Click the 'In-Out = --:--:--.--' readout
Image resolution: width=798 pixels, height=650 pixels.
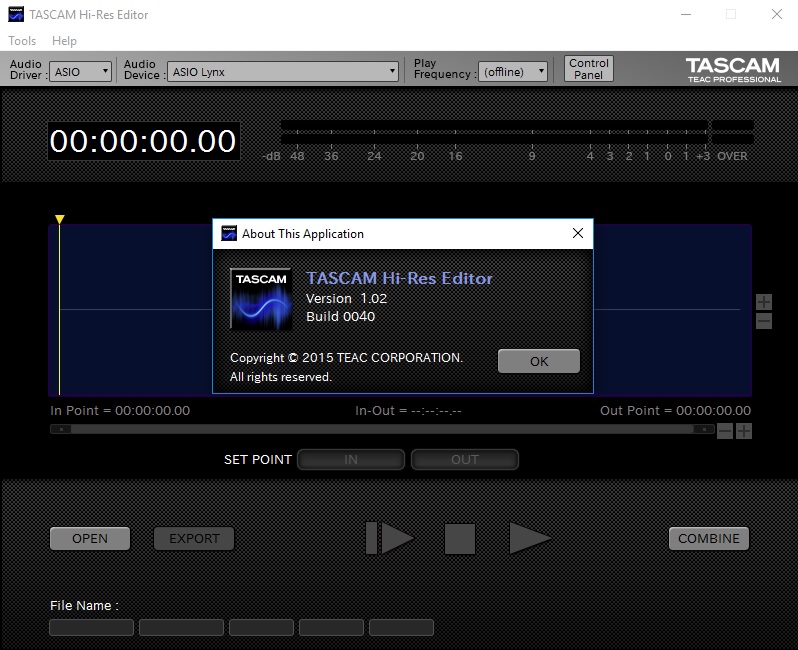click(408, 410)
